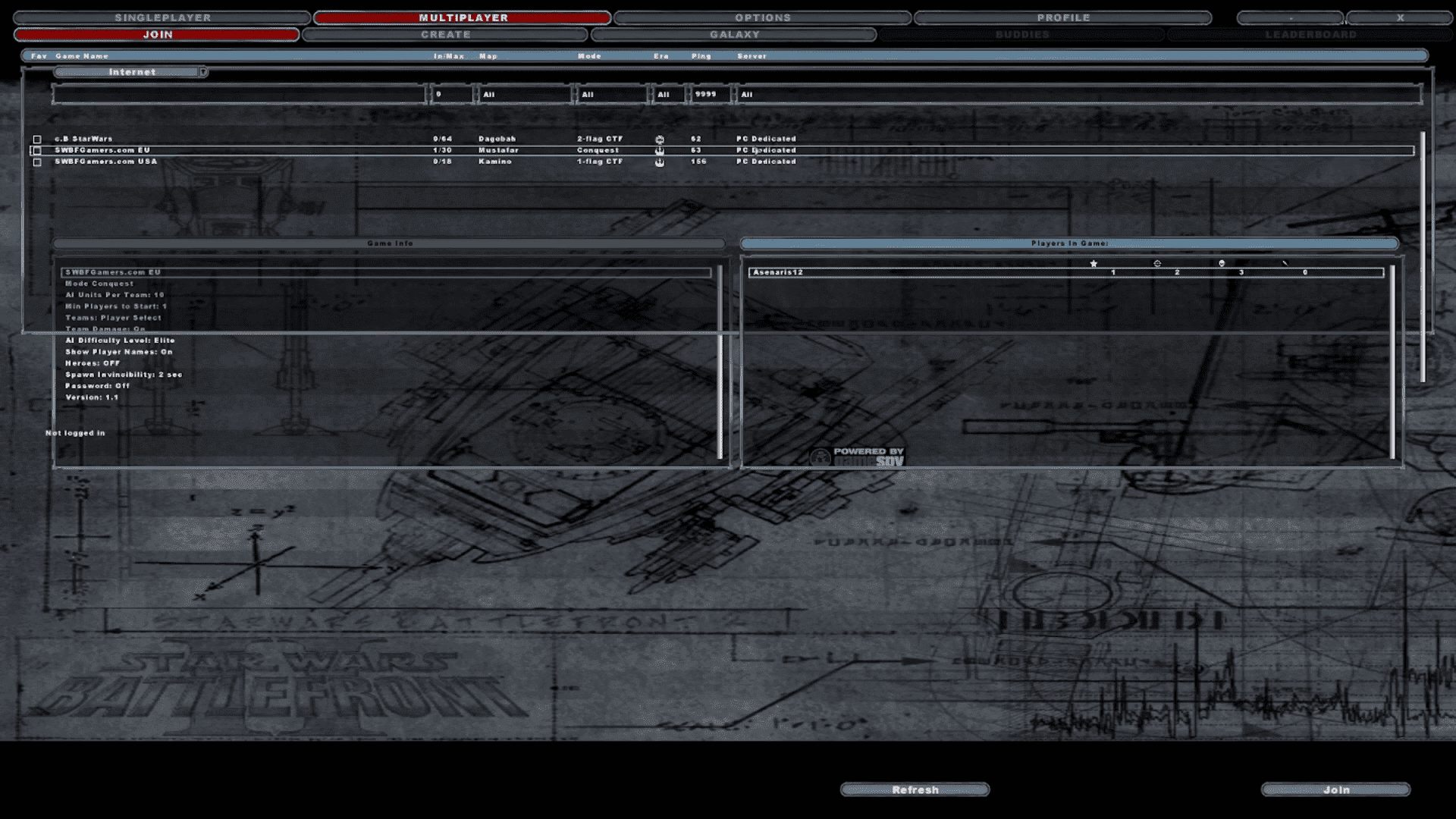Image resolution: width=1456 pixels, height=819 pixels.
Task: Select the Join sub-tab
Action: pos(157,35)
